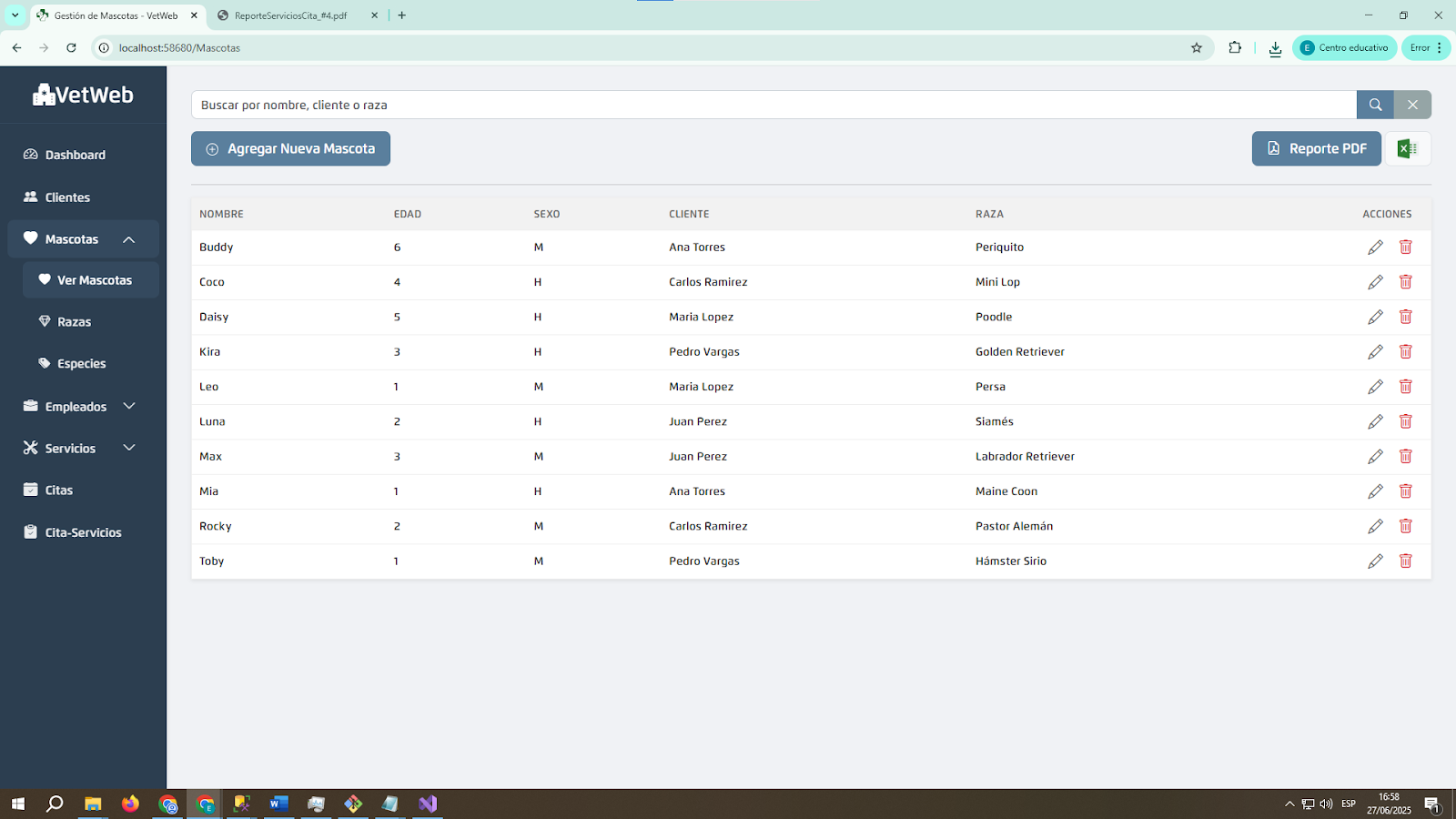Image resolution: width=1456 pixels, height=819 pixels.
Task: Clear the search with the X button
Action: [1412, 105]
